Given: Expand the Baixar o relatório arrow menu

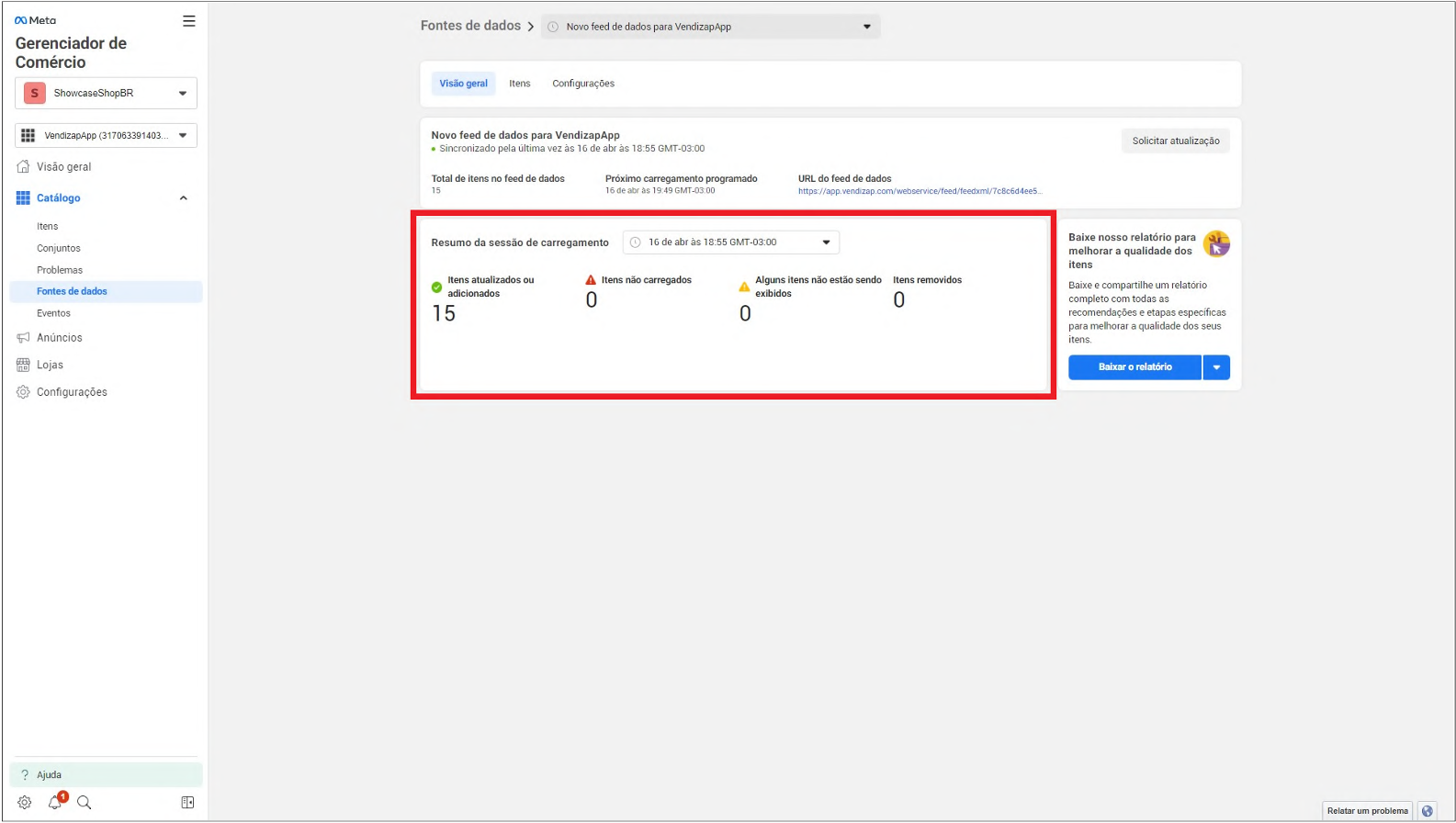Looking at the screenshot, I should (1216, 367).
